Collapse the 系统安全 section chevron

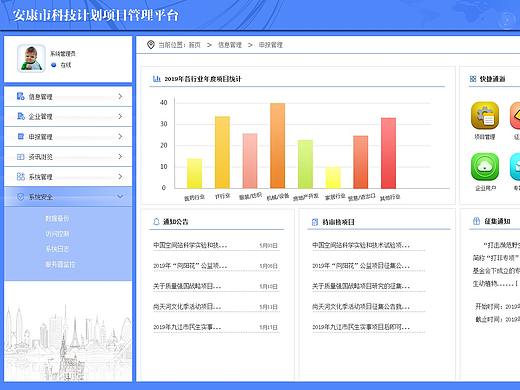[120, 197]
